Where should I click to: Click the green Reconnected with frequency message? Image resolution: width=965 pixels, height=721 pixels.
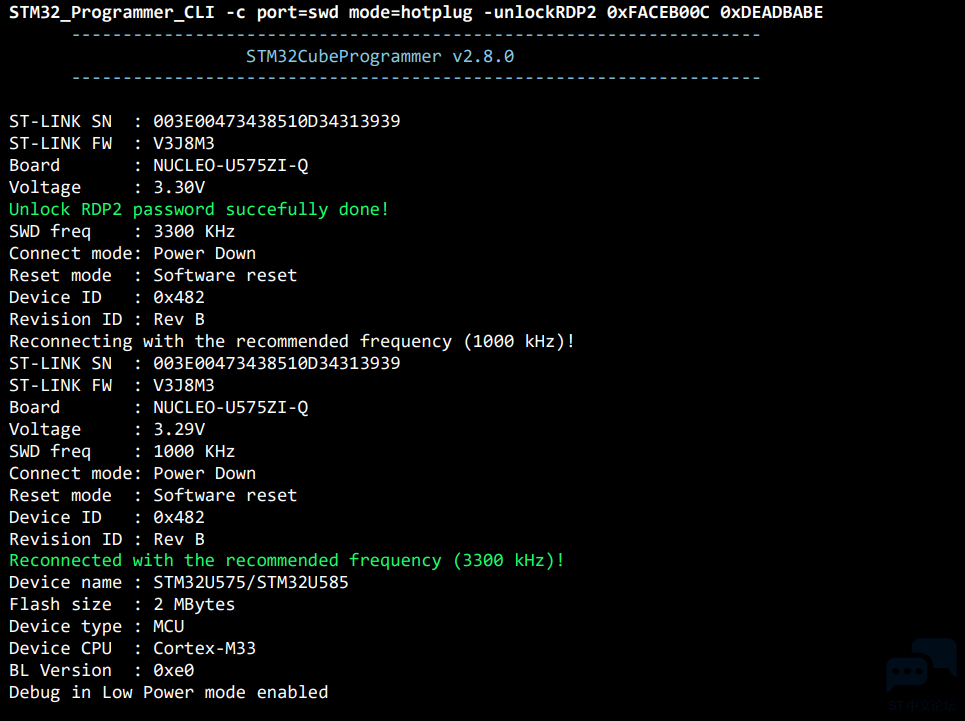point(286,560)
